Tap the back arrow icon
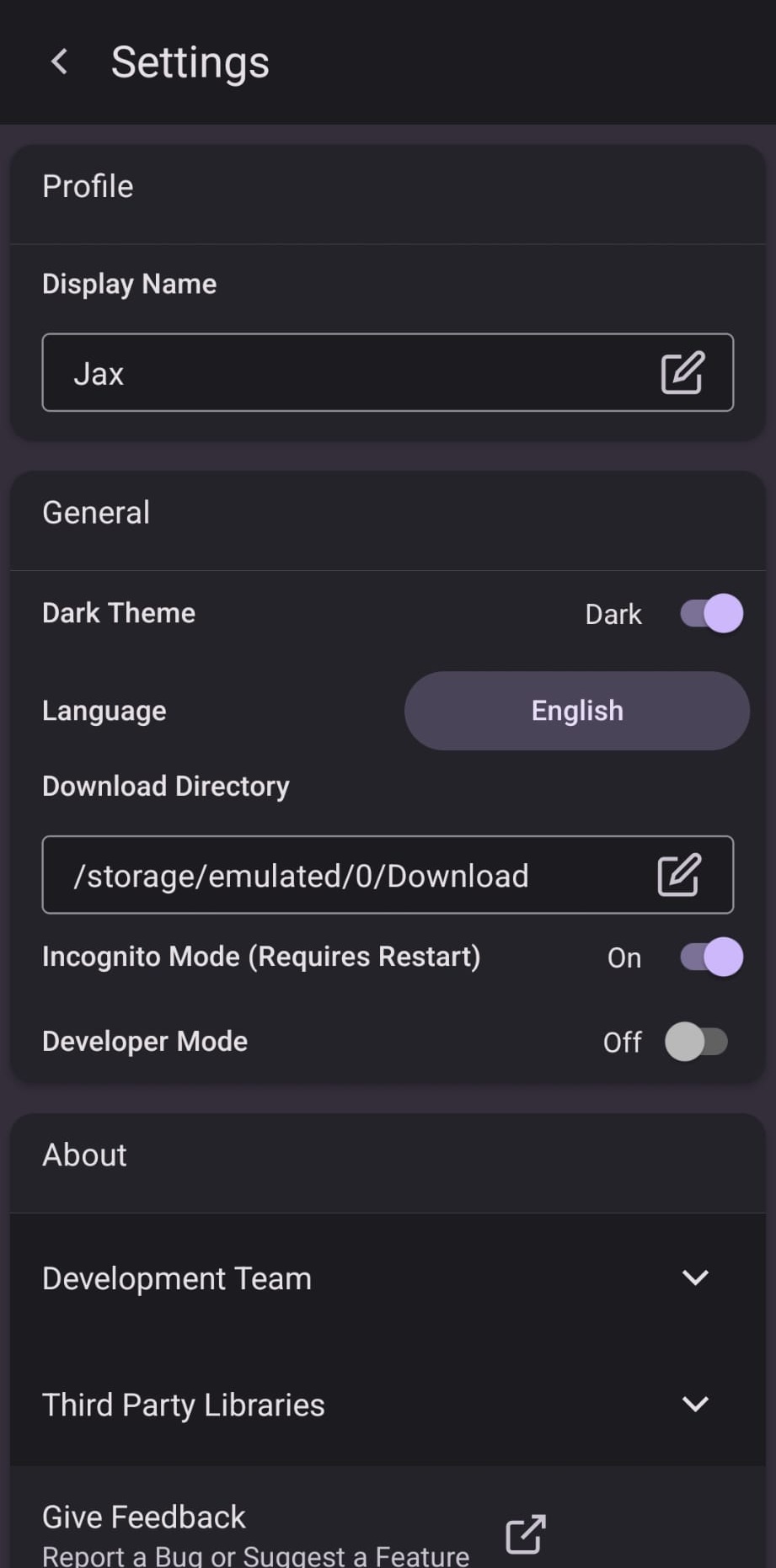Viewport: 776px width, 1568px height. pyautogui.click(x=59, y=61)
